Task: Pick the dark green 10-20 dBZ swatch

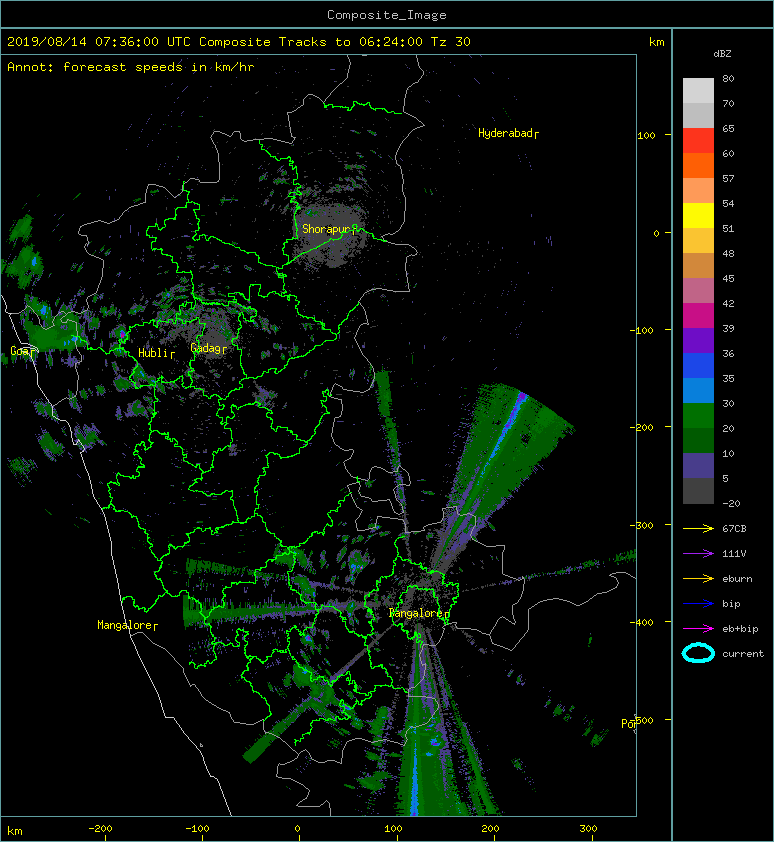Action: tap(698, 440)
